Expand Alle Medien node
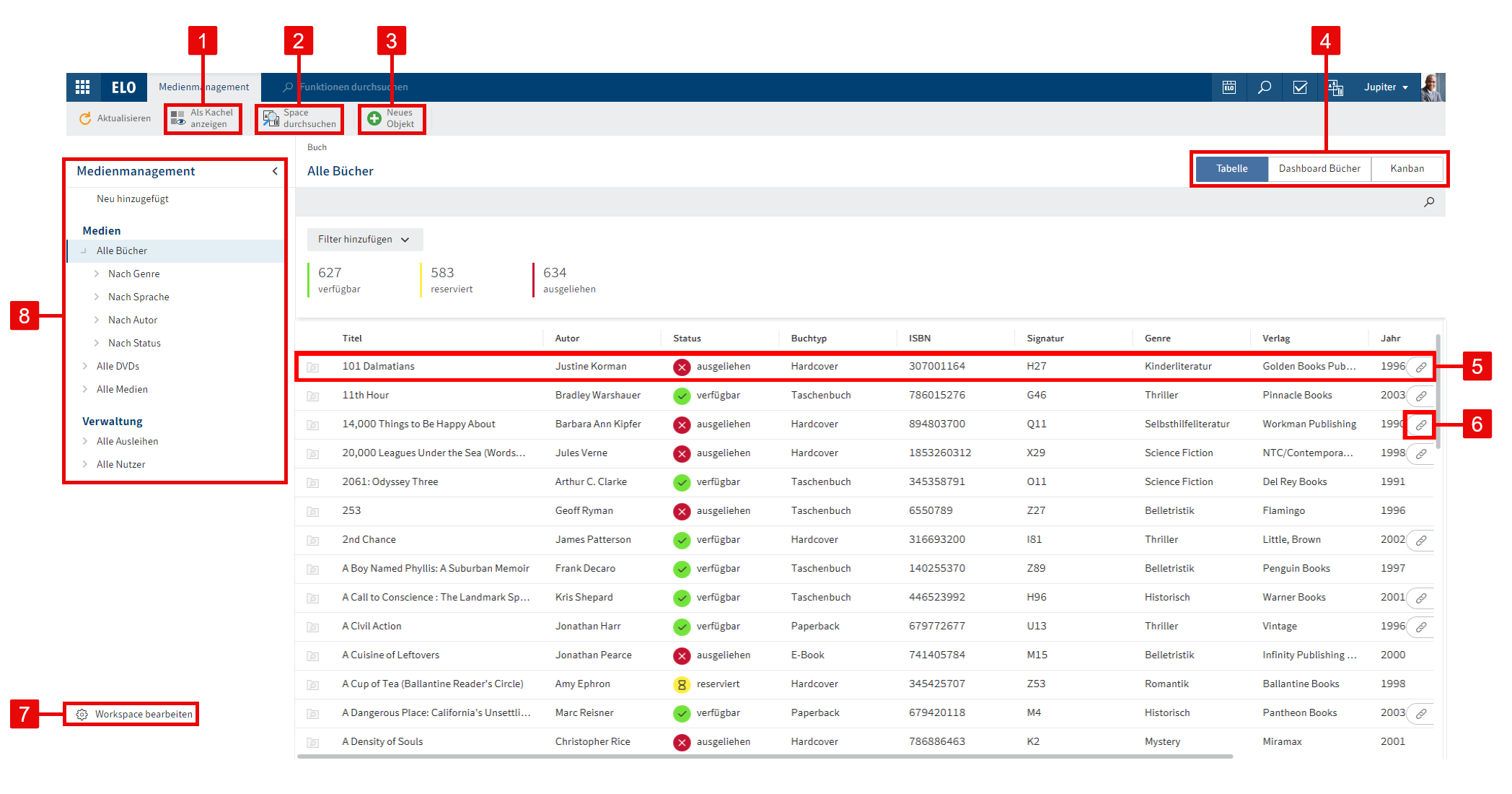Viewport: 1512px width, 794px height. (85, 390)
